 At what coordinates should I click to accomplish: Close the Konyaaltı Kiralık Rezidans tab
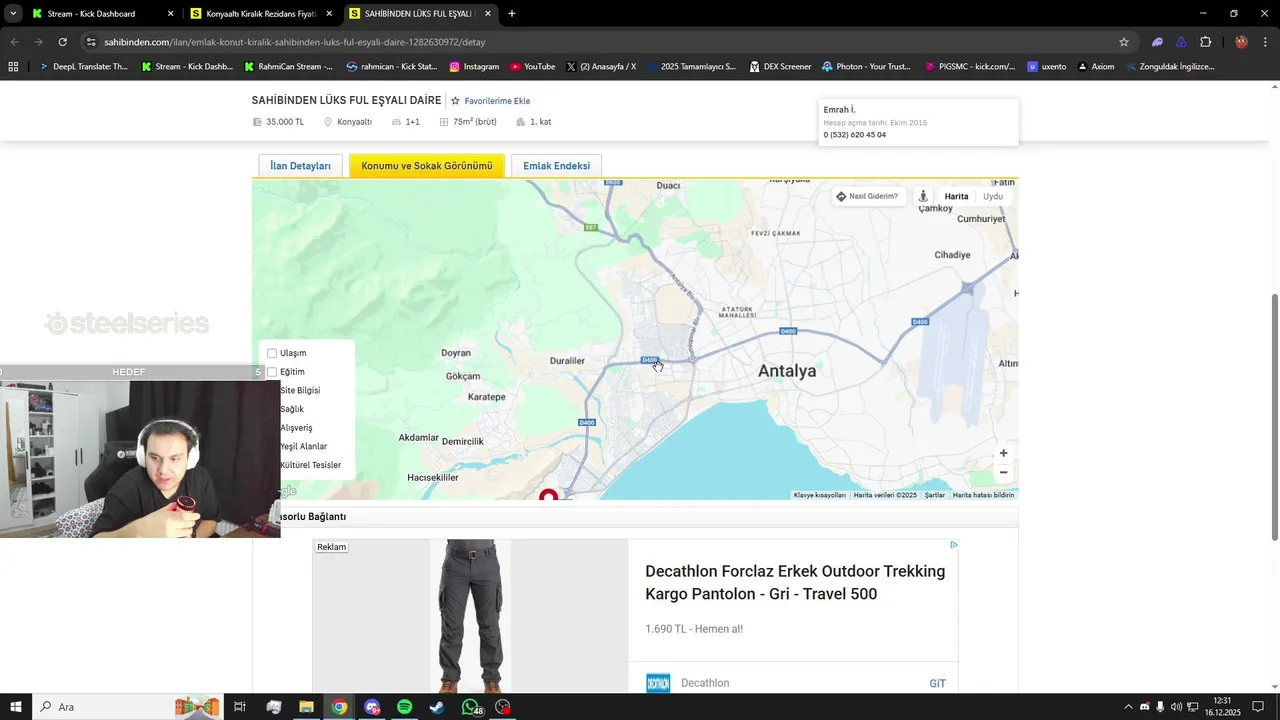tap(329, 14)
